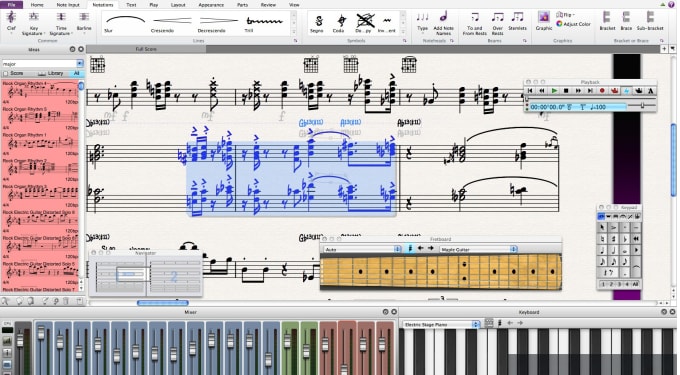Open the Maple Guitar dropdown in Fretboard
The image size is (680, 375).
(478, 249)
